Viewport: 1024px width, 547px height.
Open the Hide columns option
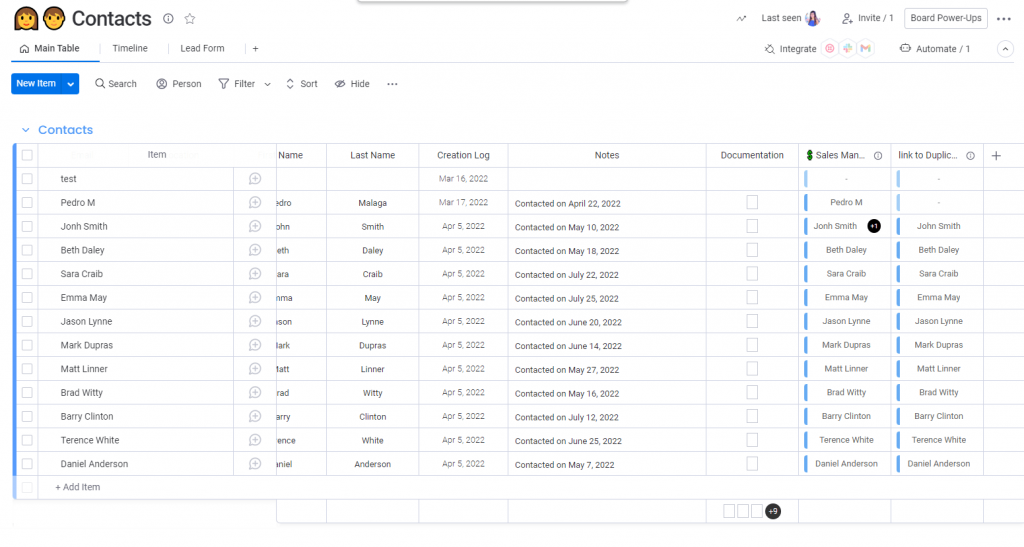(352, 84)
